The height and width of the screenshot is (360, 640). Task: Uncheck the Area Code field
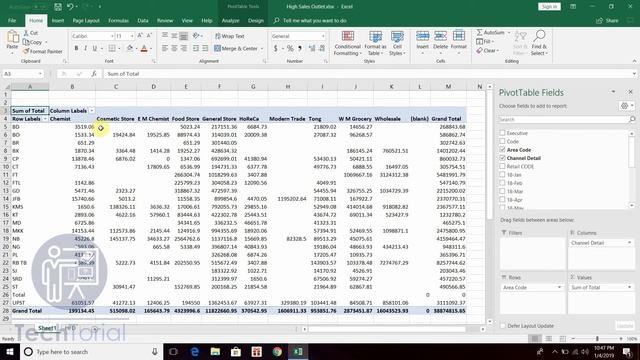502,149
